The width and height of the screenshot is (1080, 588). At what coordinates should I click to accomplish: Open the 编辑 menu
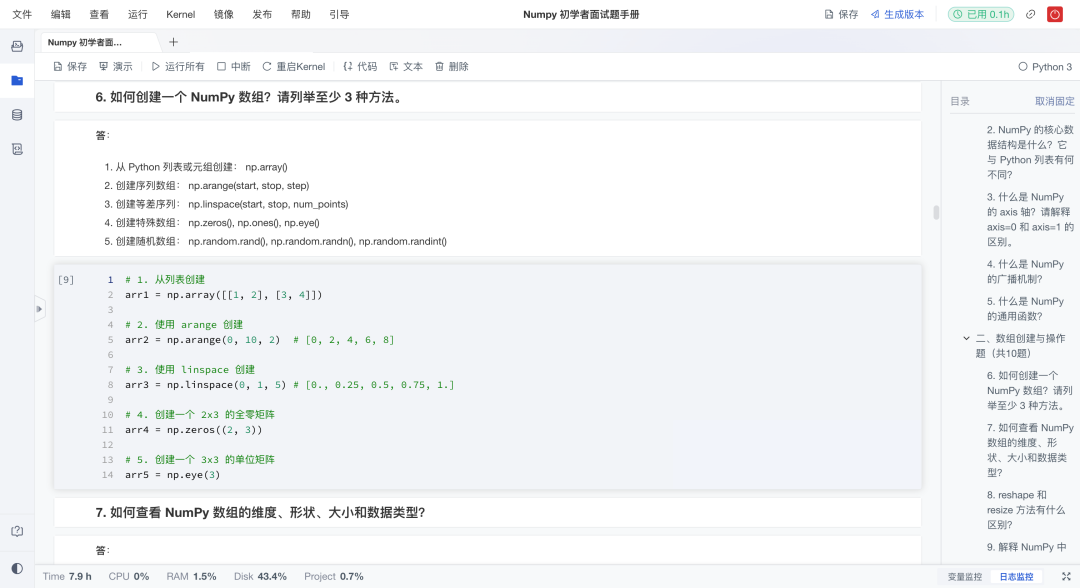point(61,14)
